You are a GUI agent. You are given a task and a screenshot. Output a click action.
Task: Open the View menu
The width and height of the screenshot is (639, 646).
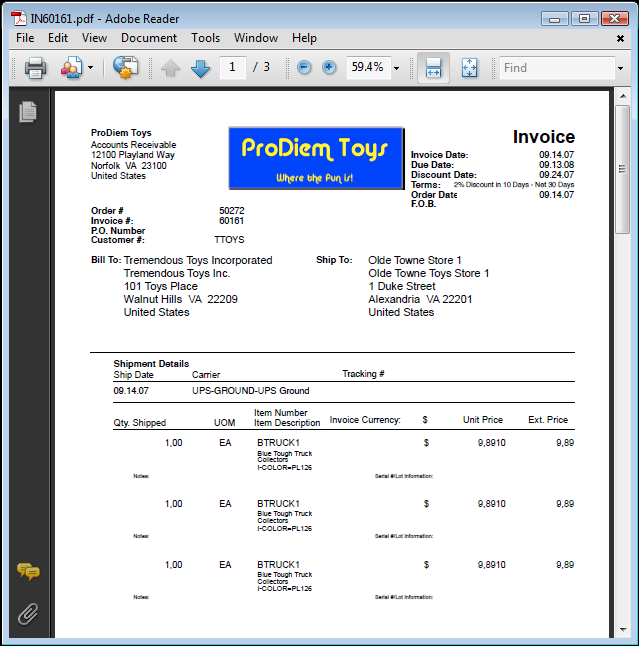pyautogui.click(x=94, y=38)
